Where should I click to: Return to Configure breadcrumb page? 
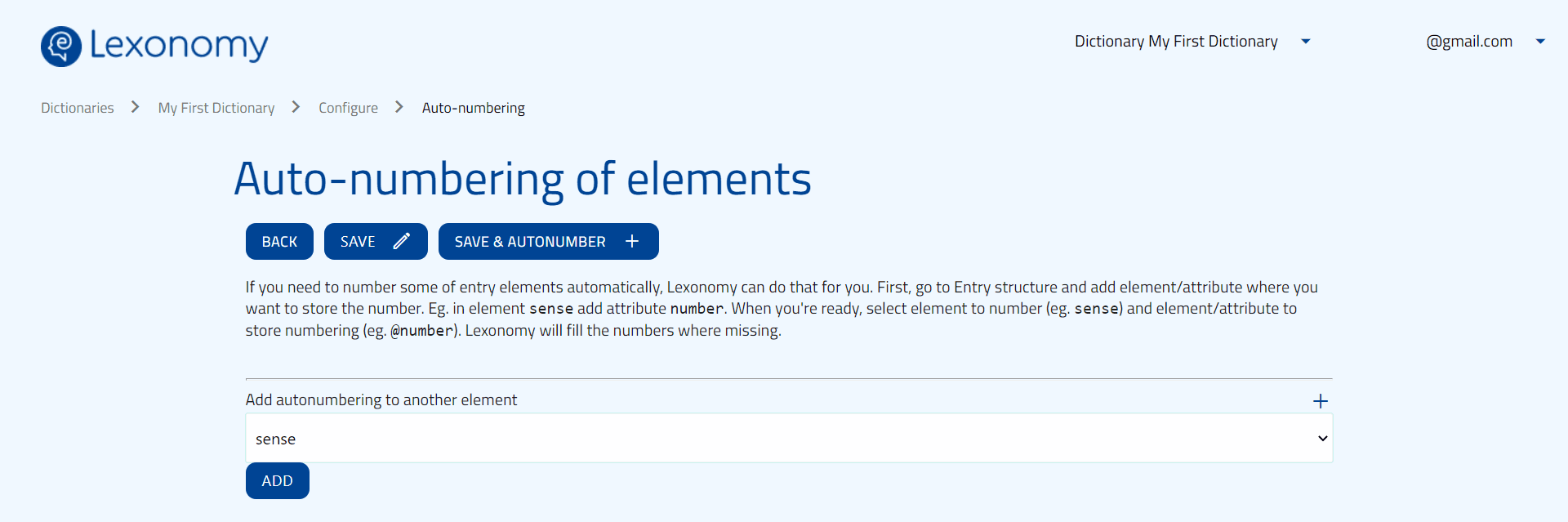(348, 108)
